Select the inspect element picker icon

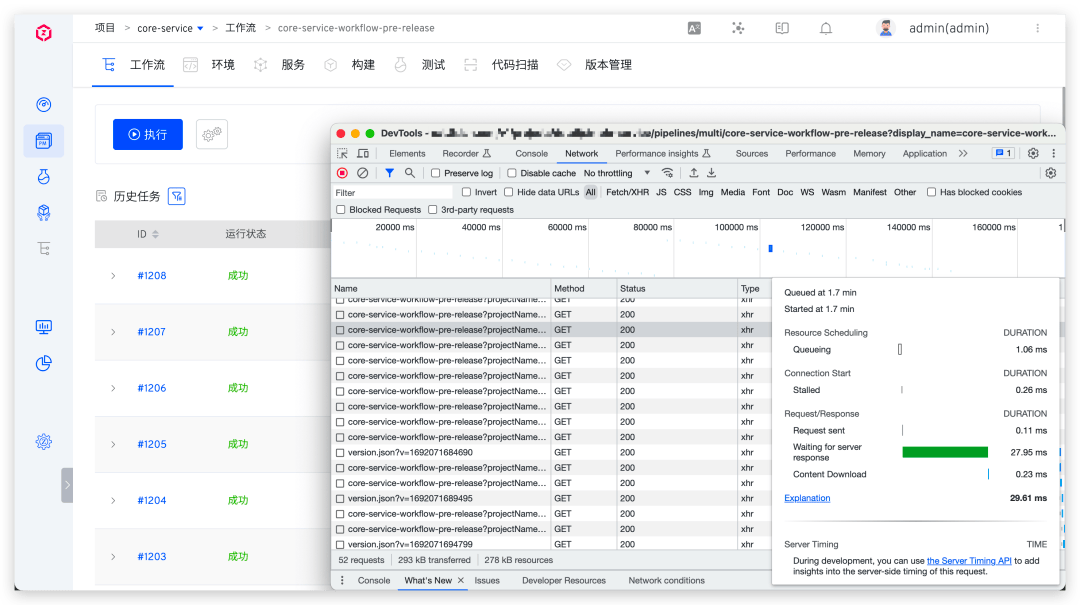click(342, 154)
